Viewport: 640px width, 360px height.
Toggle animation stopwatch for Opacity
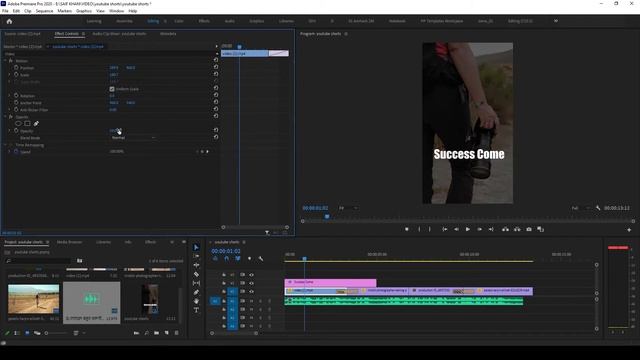16,131
